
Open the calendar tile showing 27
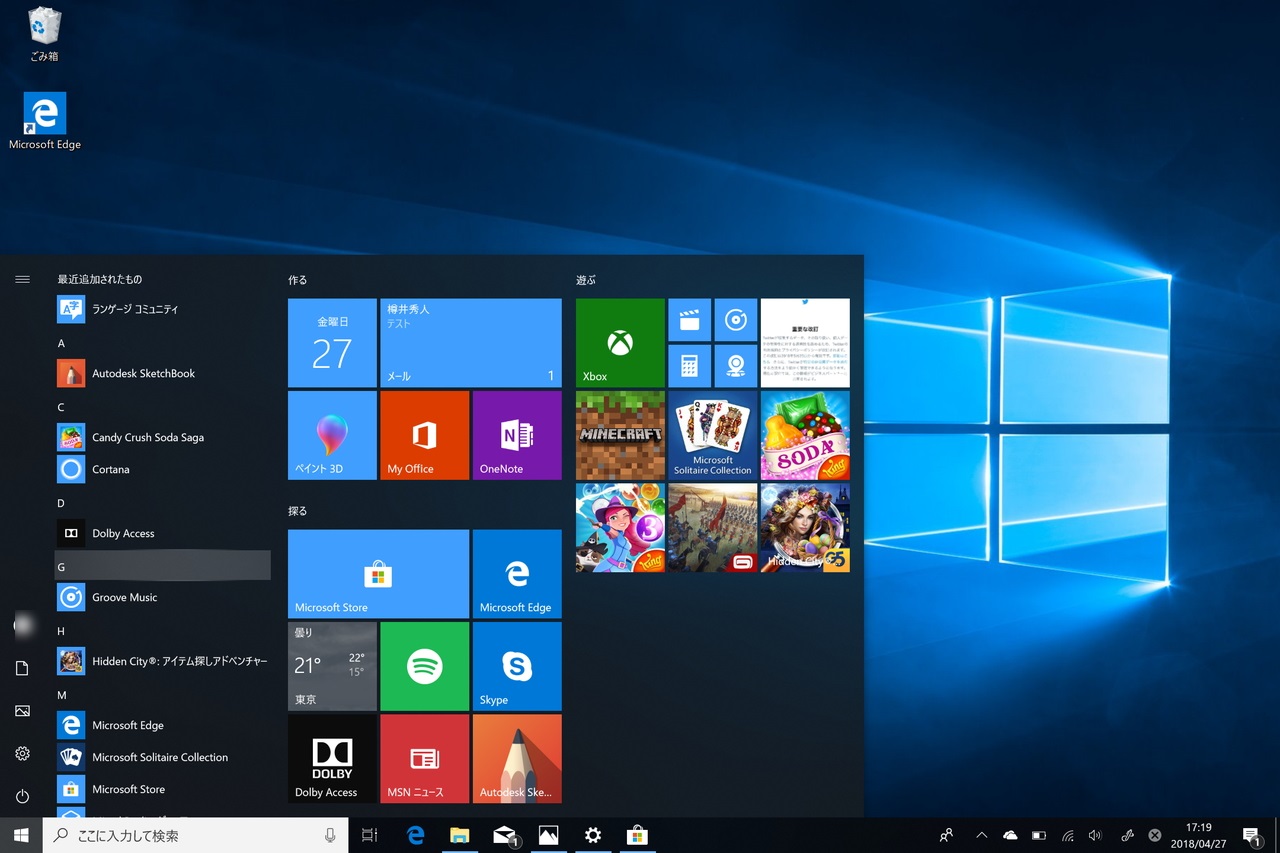coord(332,343)
